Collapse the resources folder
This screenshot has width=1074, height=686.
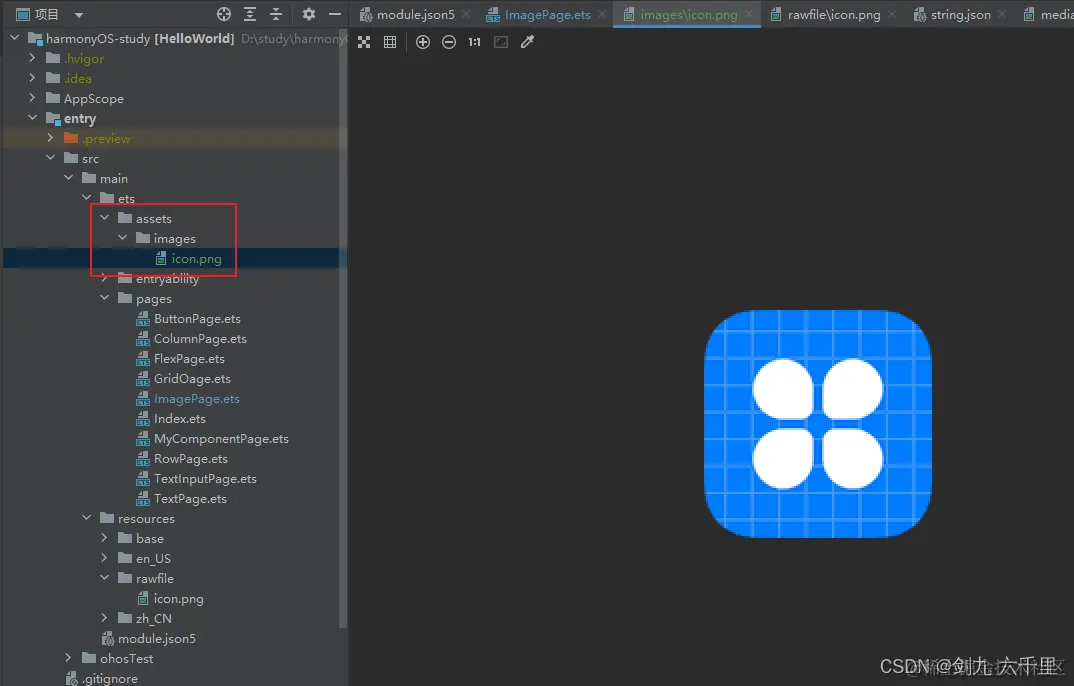86,518
